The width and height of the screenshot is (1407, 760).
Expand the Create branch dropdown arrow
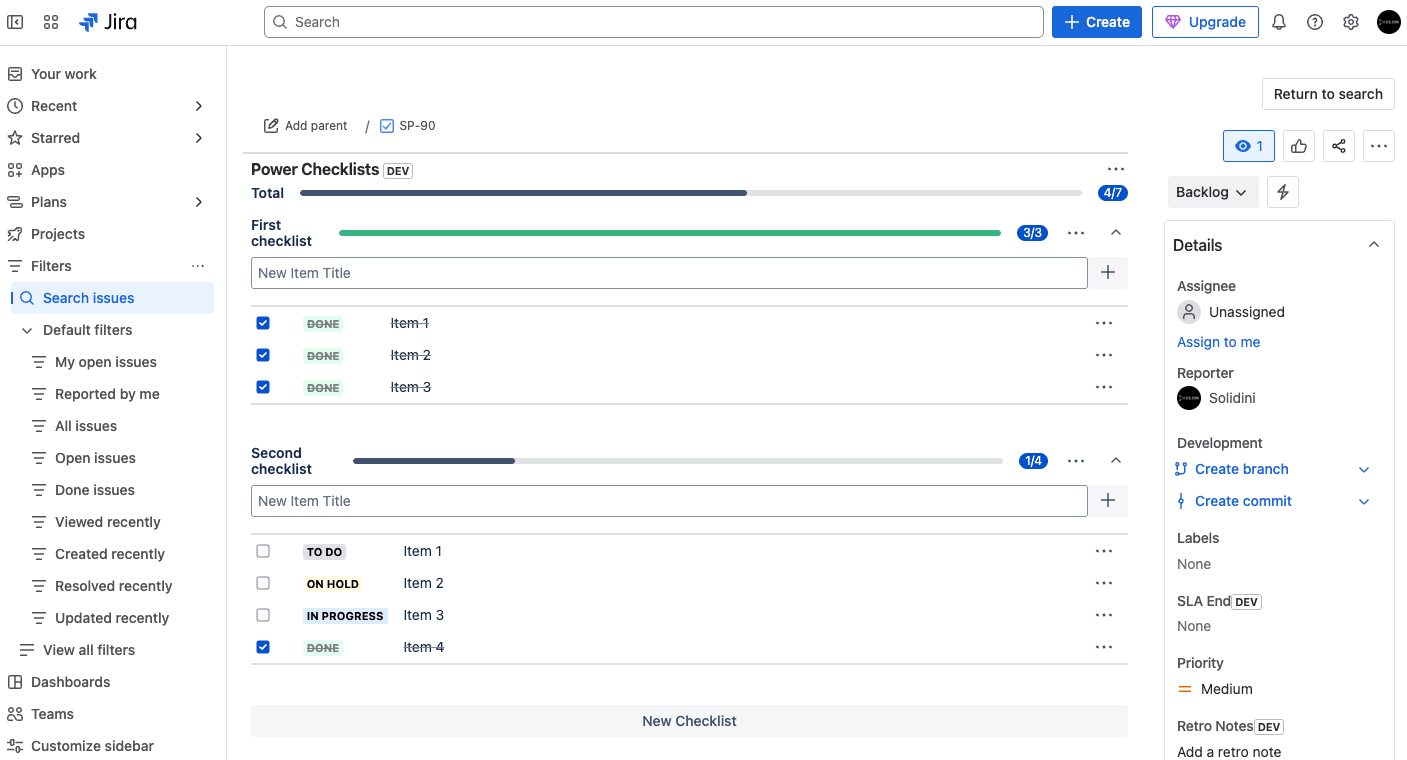coord(1364,469)
